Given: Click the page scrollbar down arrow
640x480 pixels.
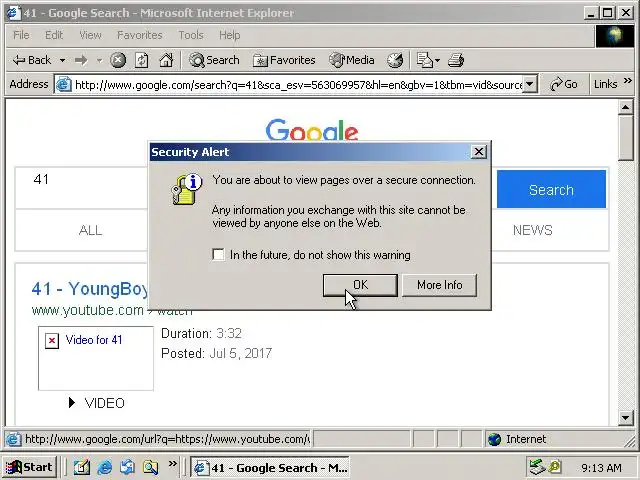Looking at the screenshot, I should point(625,418).
